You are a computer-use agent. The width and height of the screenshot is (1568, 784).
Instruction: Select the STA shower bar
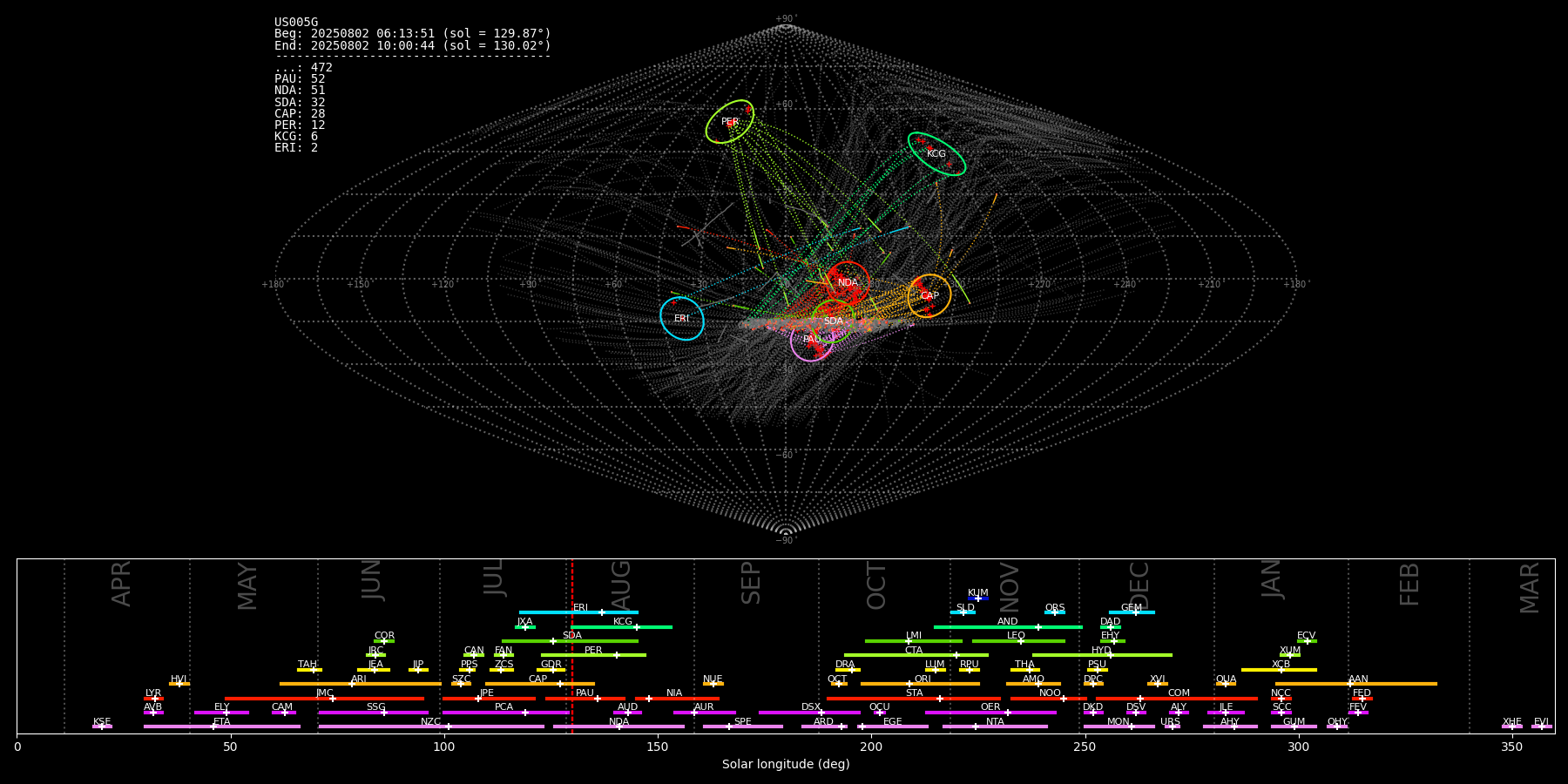[x=914, y=698]
